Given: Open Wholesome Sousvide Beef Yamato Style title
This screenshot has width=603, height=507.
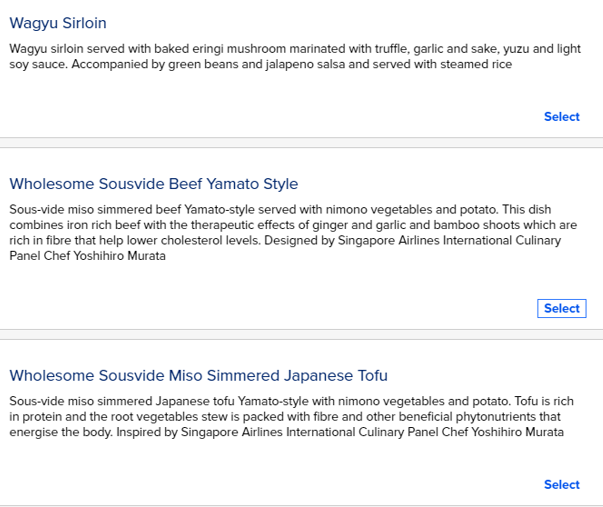Looking at the screenshot, I should 153,184.
